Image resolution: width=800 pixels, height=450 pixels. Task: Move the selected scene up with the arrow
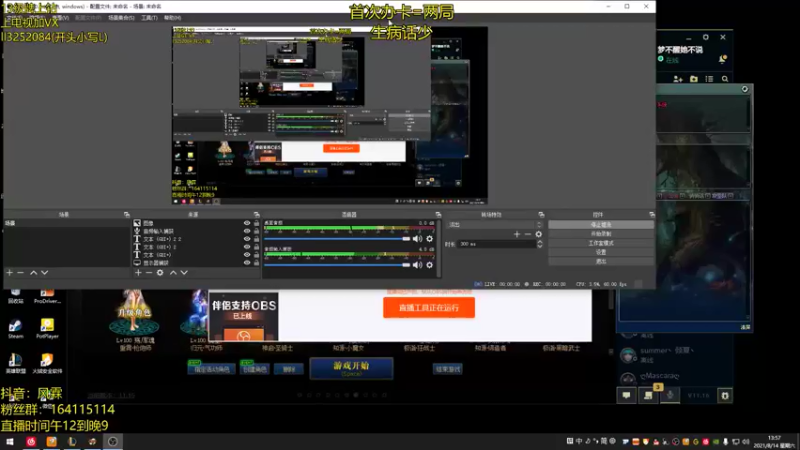34,273
